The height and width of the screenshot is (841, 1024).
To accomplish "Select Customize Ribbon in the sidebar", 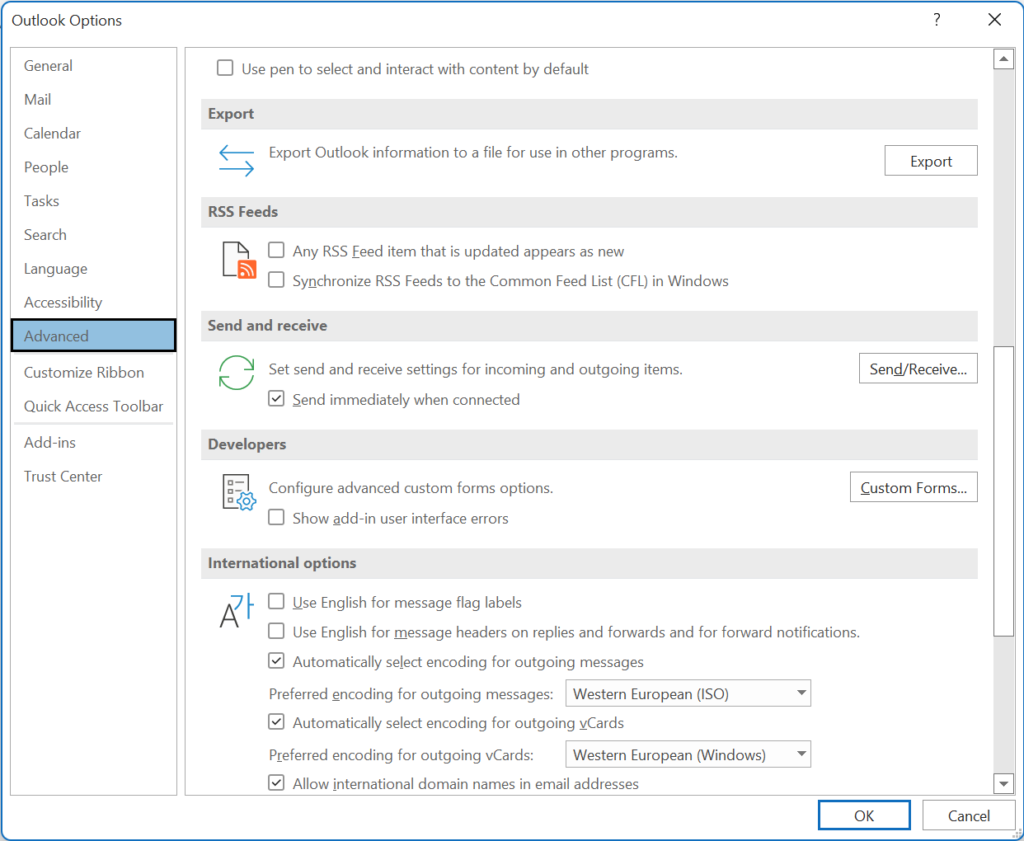I will tap(84, 373).
